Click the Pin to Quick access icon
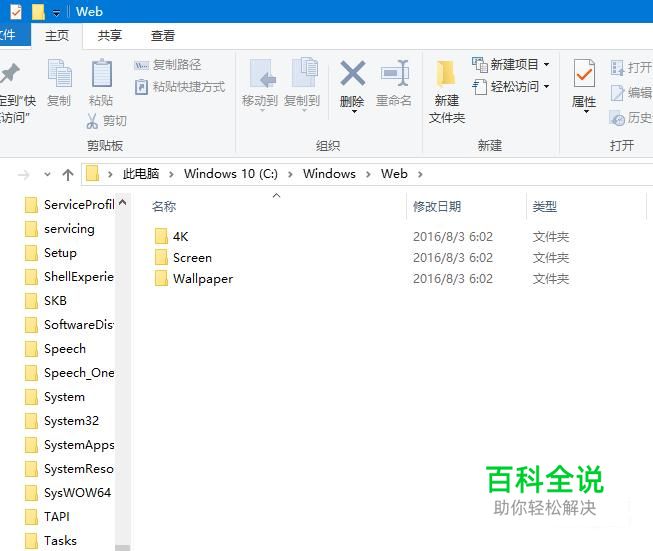The height and width of the screenshot is (551, 653). point(10,73)
